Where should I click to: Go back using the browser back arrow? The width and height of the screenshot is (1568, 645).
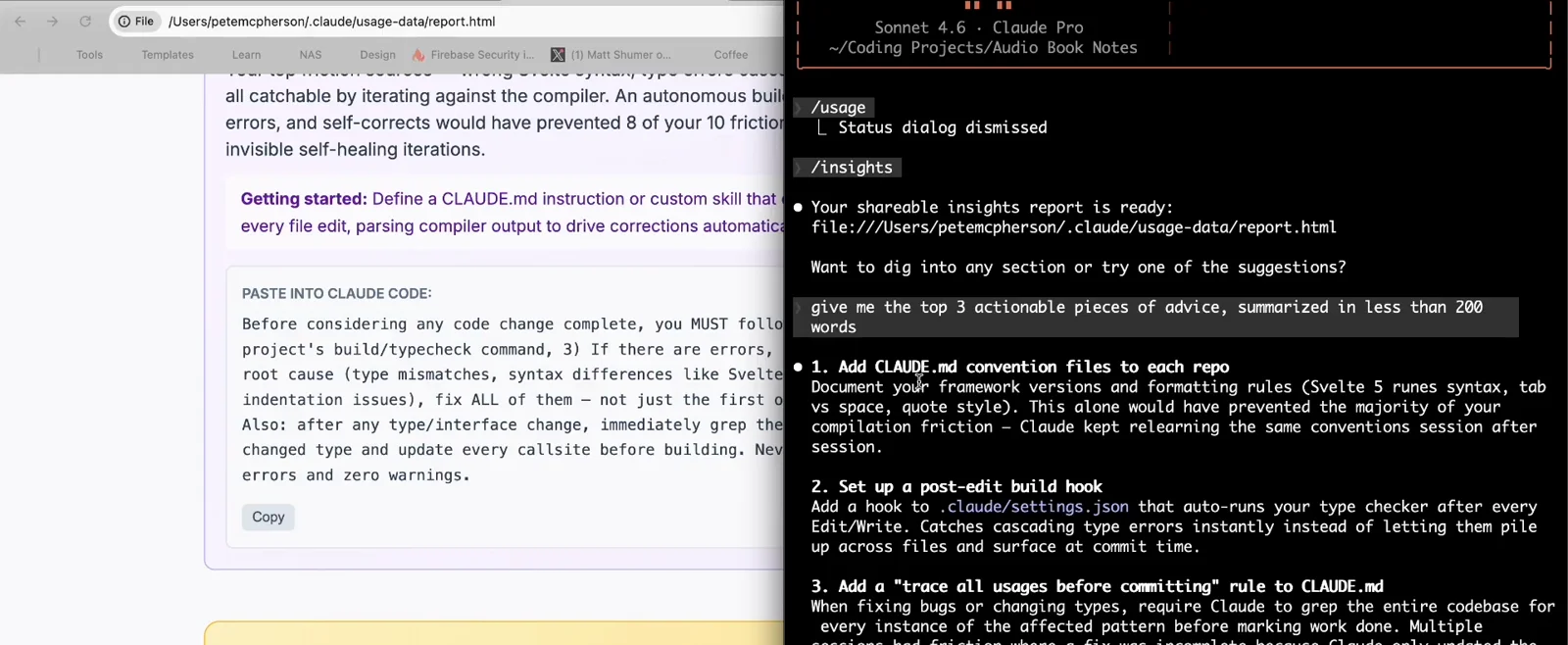point(21,21)
